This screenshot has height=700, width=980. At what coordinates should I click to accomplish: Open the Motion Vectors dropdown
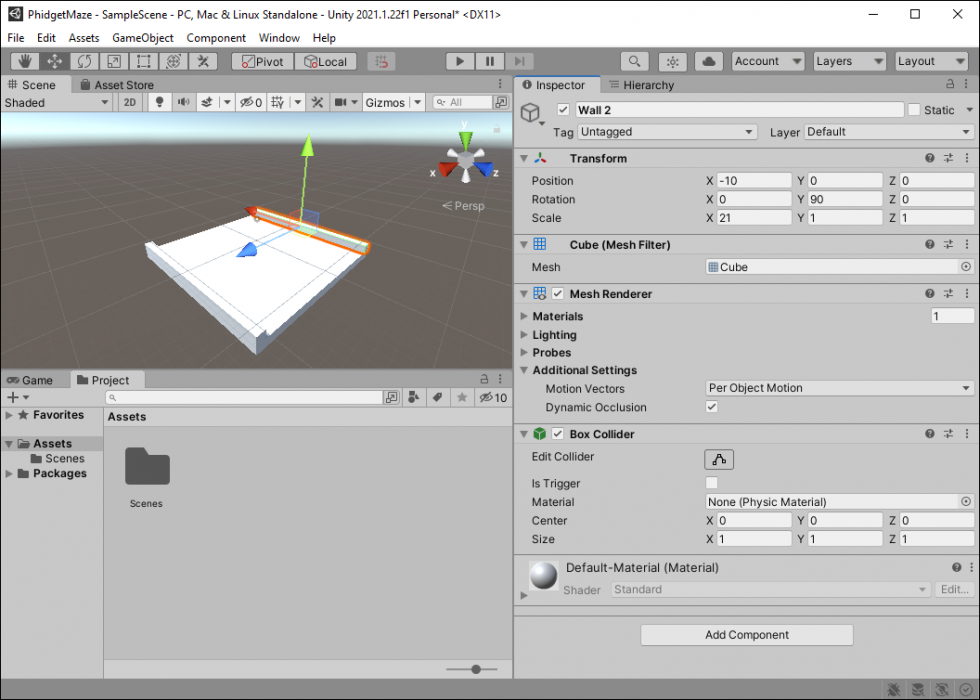pyautogui.click(x=839, y=388)
